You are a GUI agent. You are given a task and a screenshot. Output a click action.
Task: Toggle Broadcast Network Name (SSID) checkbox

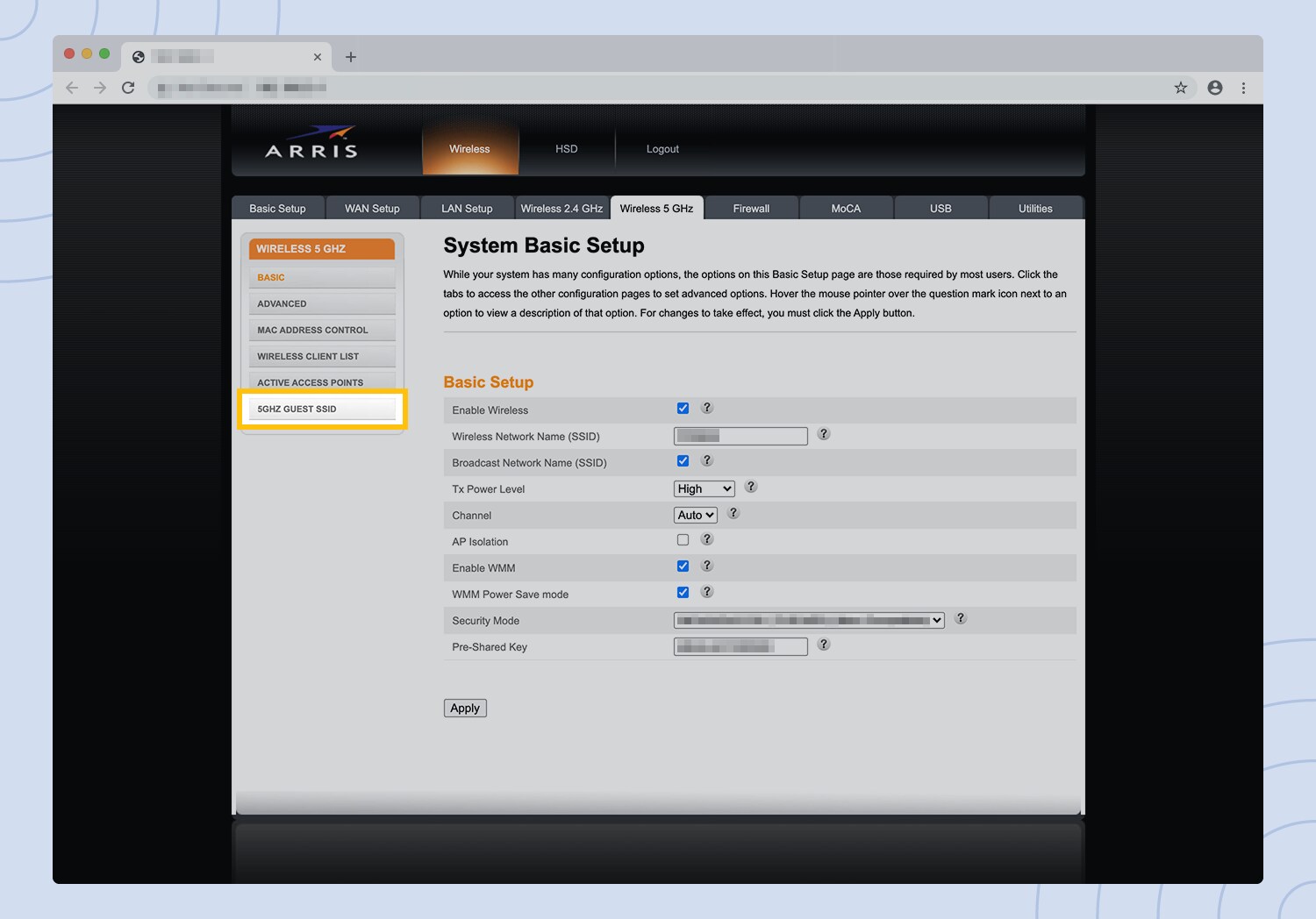[683, 461]
